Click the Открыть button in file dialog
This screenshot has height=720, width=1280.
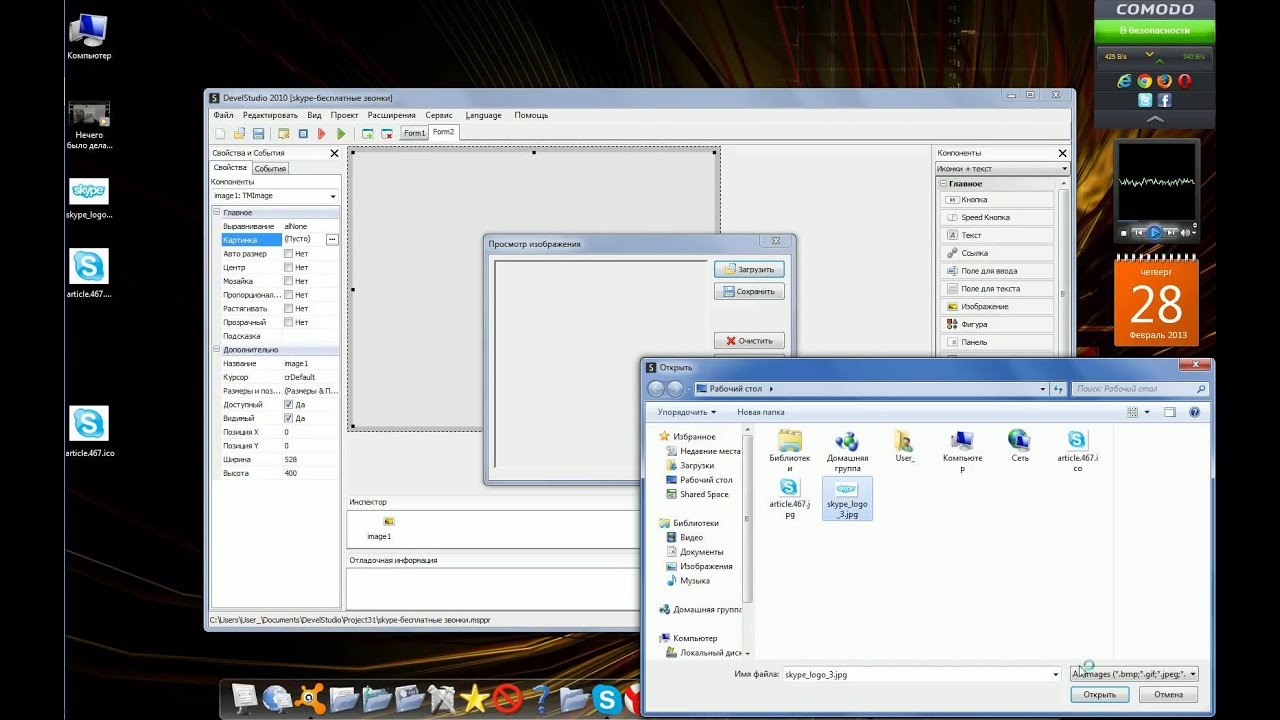pyautogui.click(x=1099, y=694)
